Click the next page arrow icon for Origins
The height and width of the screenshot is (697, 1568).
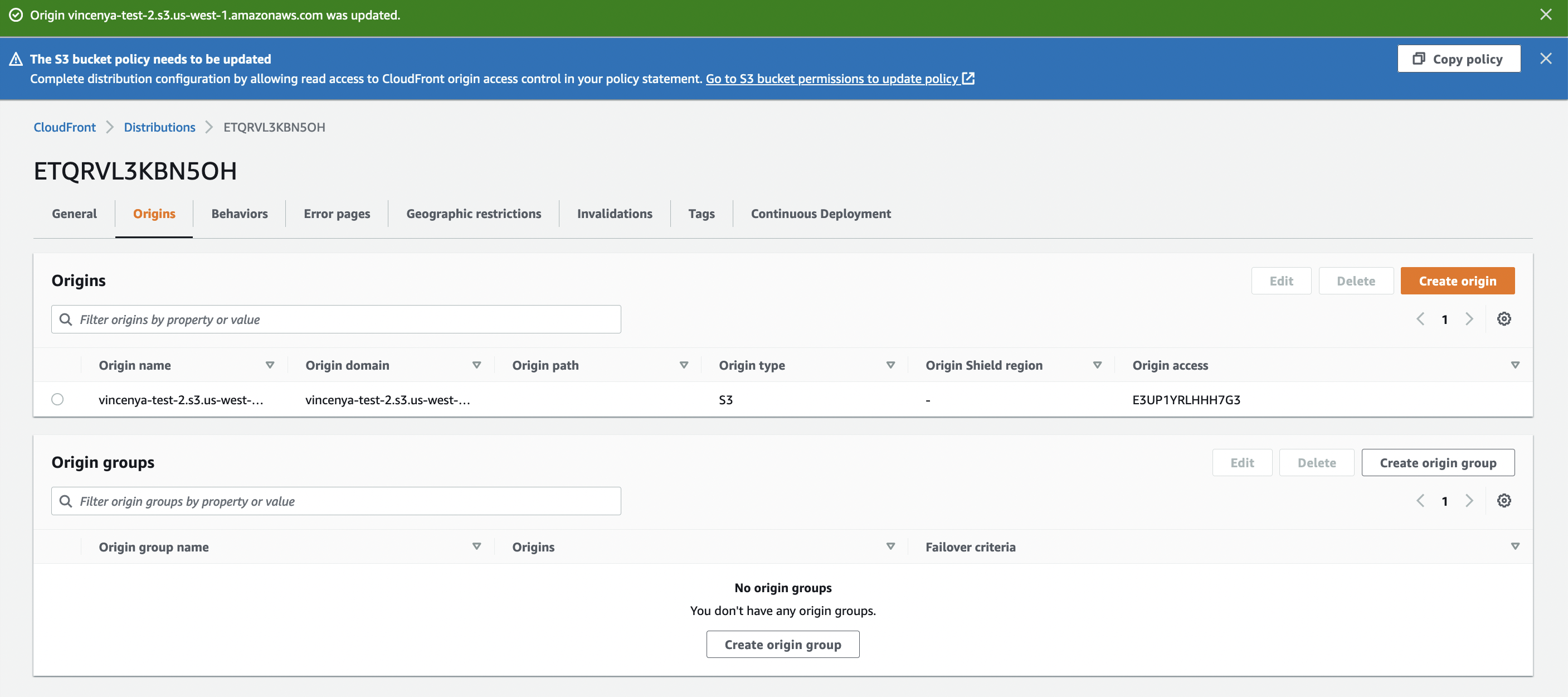point(1468,318)
